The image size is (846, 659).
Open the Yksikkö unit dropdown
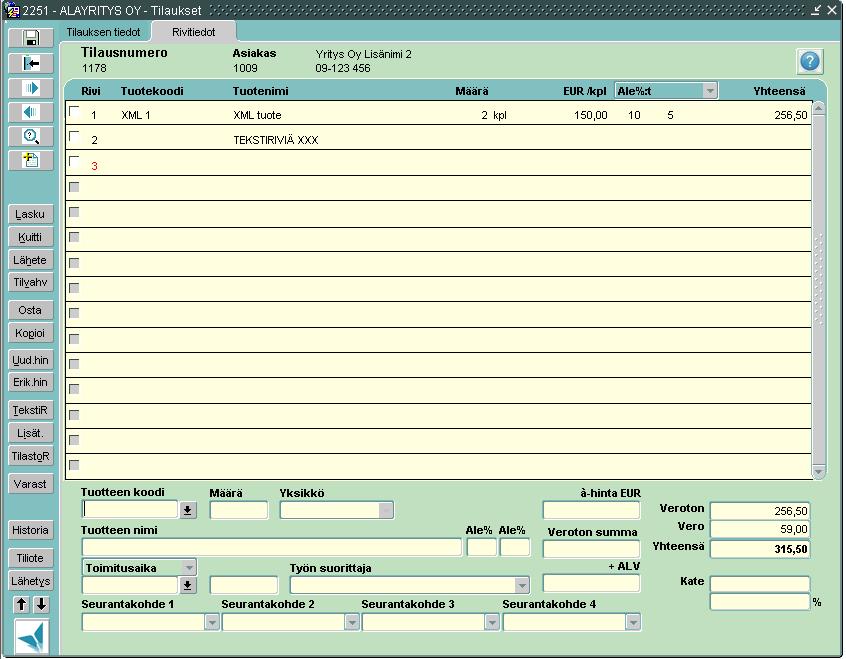(385, 510)
